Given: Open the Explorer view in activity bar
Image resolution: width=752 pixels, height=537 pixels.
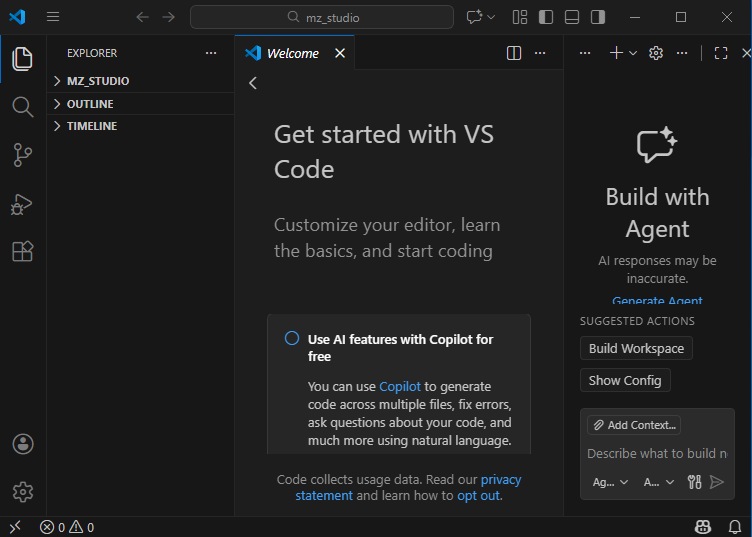Looking at the screenshot, I should (x=23, y=59).
